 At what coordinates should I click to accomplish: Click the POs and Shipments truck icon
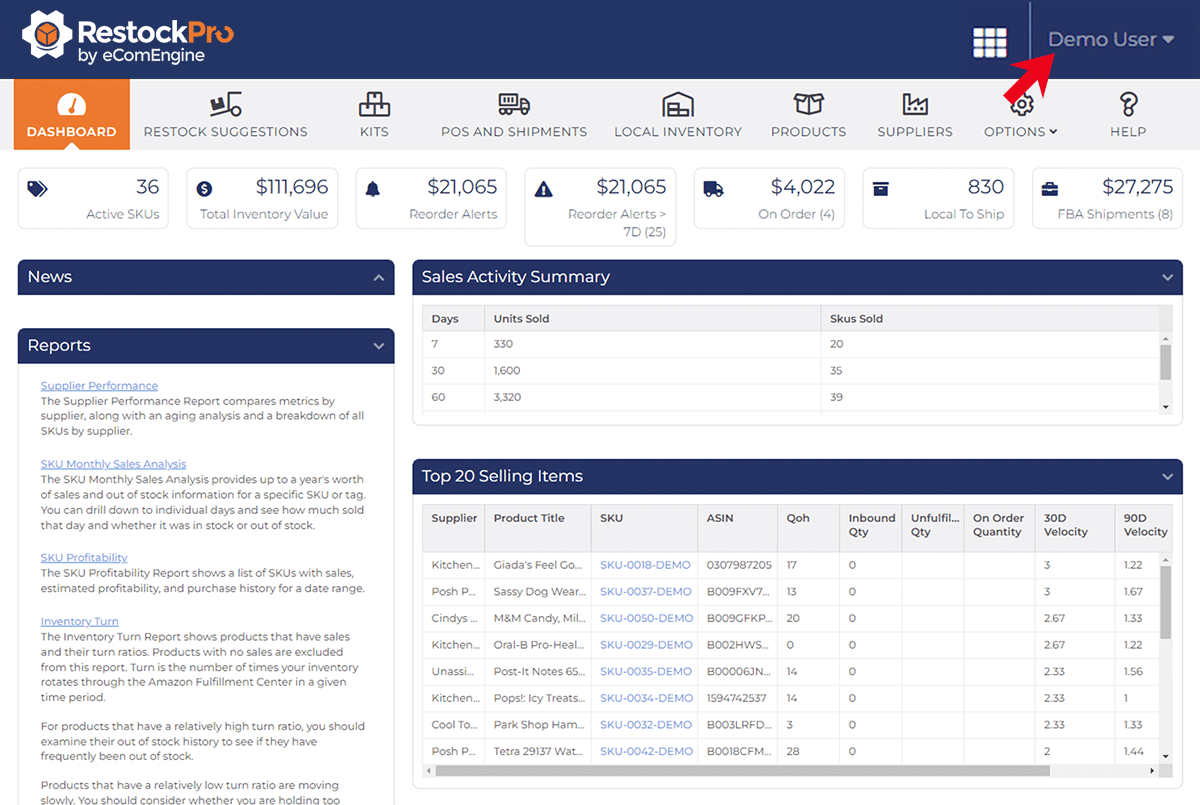tap(513, 104)
